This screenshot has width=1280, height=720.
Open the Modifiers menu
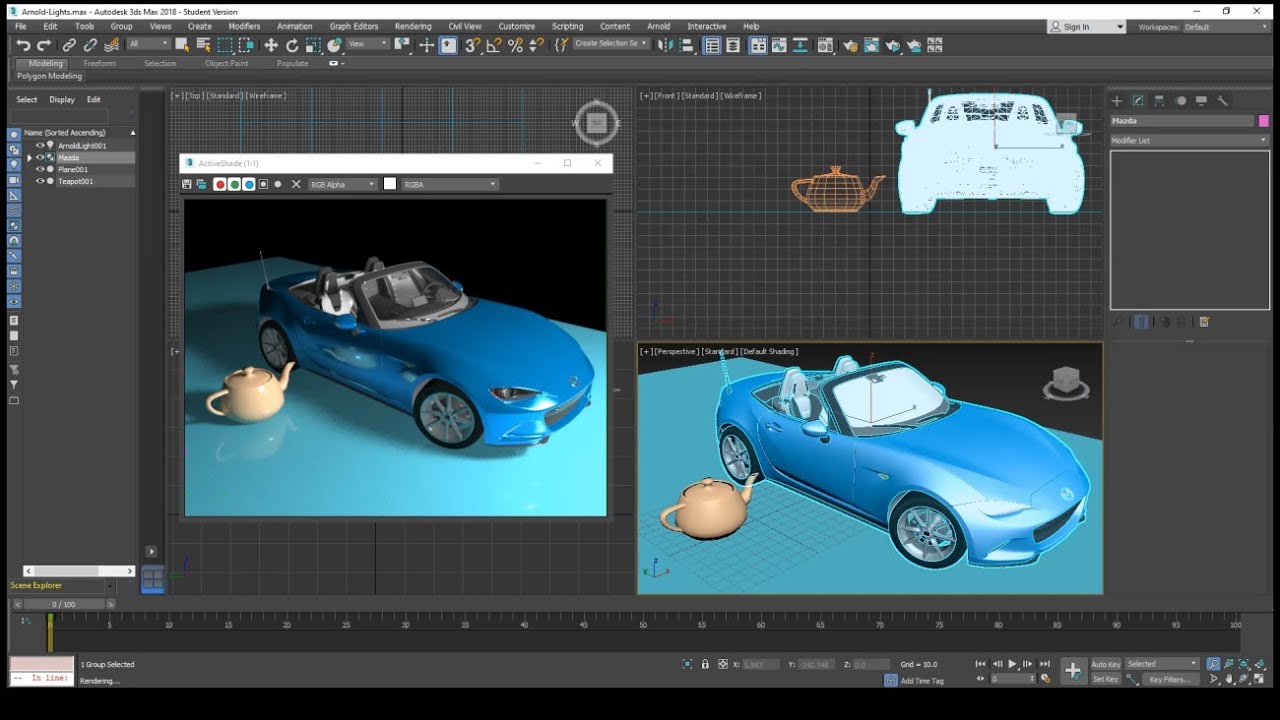(244, 27)
